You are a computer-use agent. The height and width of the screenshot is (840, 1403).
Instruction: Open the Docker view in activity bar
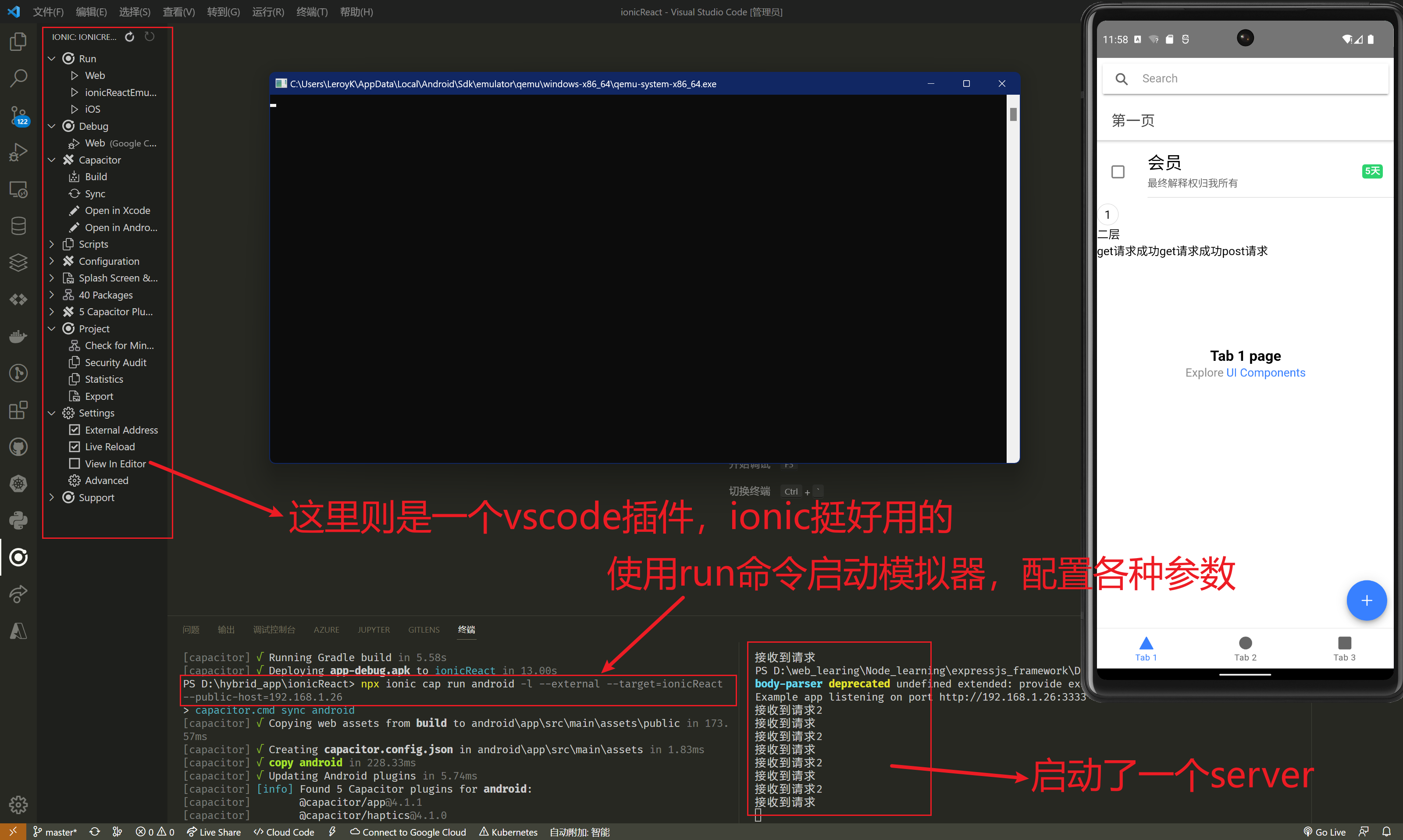tap(18, 336)
